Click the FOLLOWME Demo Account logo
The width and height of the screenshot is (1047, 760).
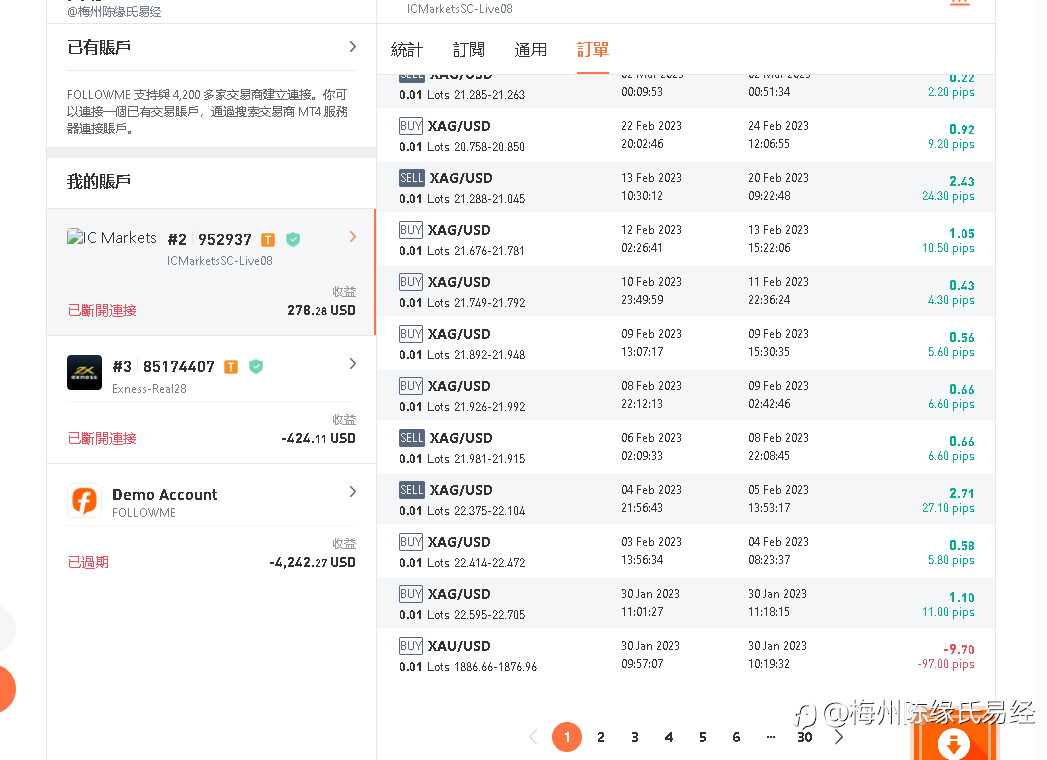pyautogui.click(x=84, y=500)
